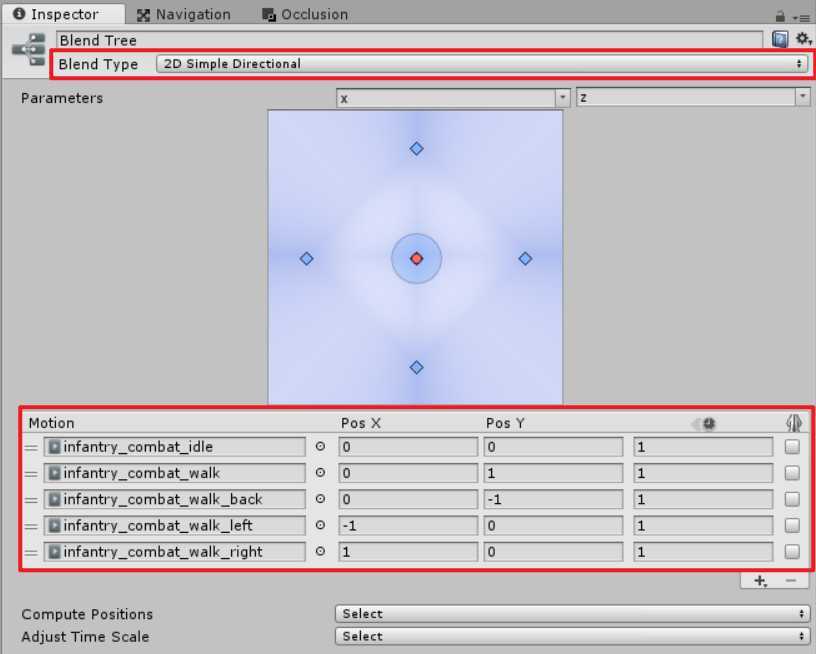
Task: Toggle mirror checkbox for infantry_combat_walk_right
Action: (792, 552)
